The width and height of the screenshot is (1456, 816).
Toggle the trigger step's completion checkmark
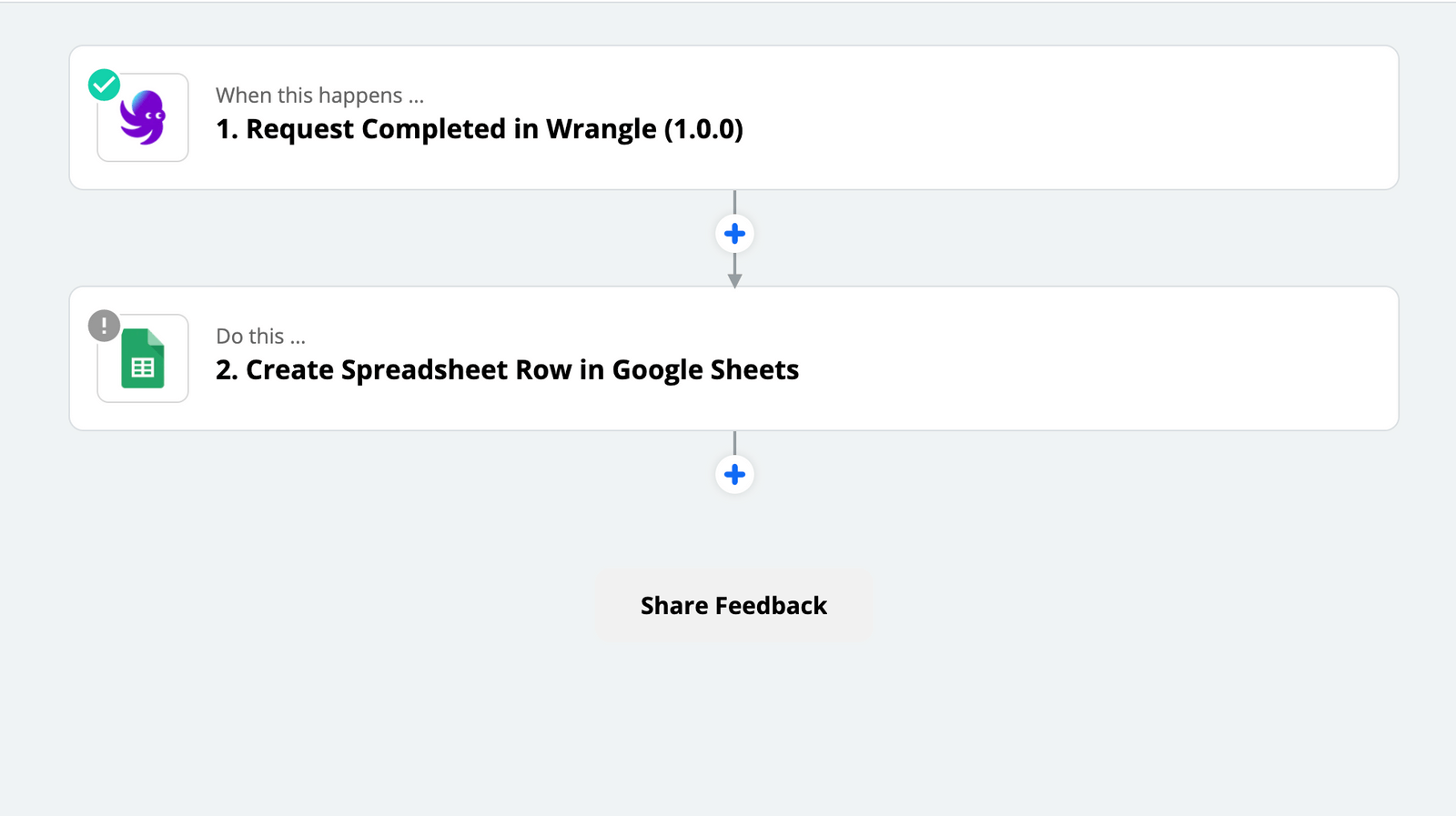pyautogui.click(x=104, y=84)
